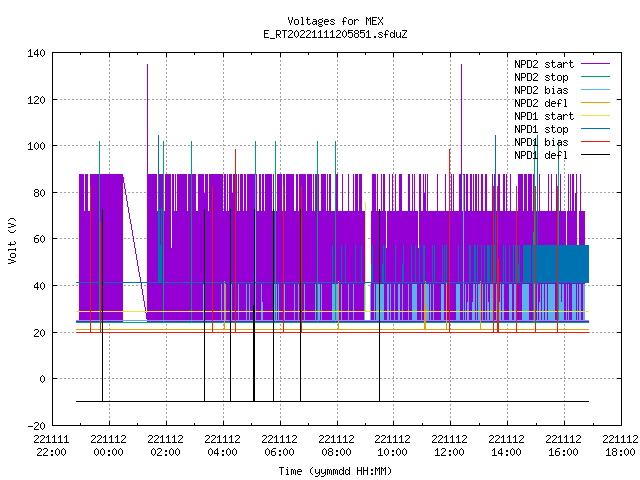Screen dimensions: 640x480
Task: Click the 221111 22:00 time tick label
Action: coord(51,446)
